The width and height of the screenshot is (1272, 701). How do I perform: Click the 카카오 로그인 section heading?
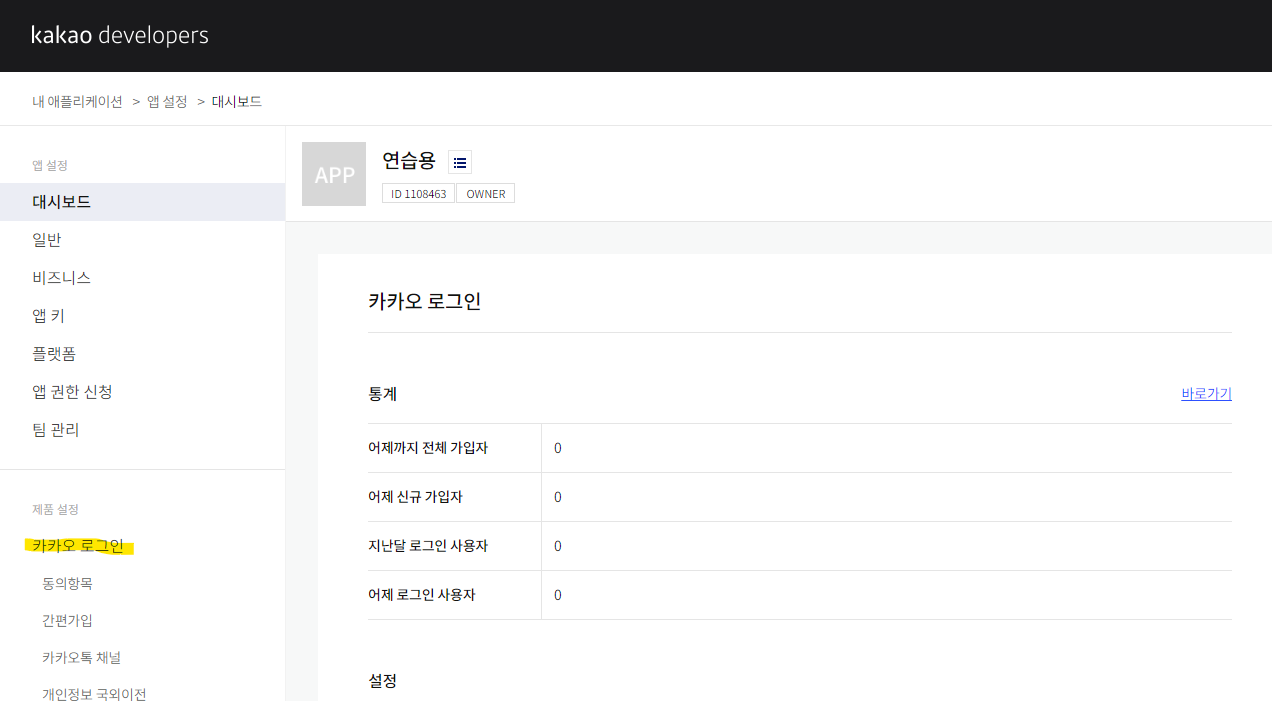coord(424,301)
